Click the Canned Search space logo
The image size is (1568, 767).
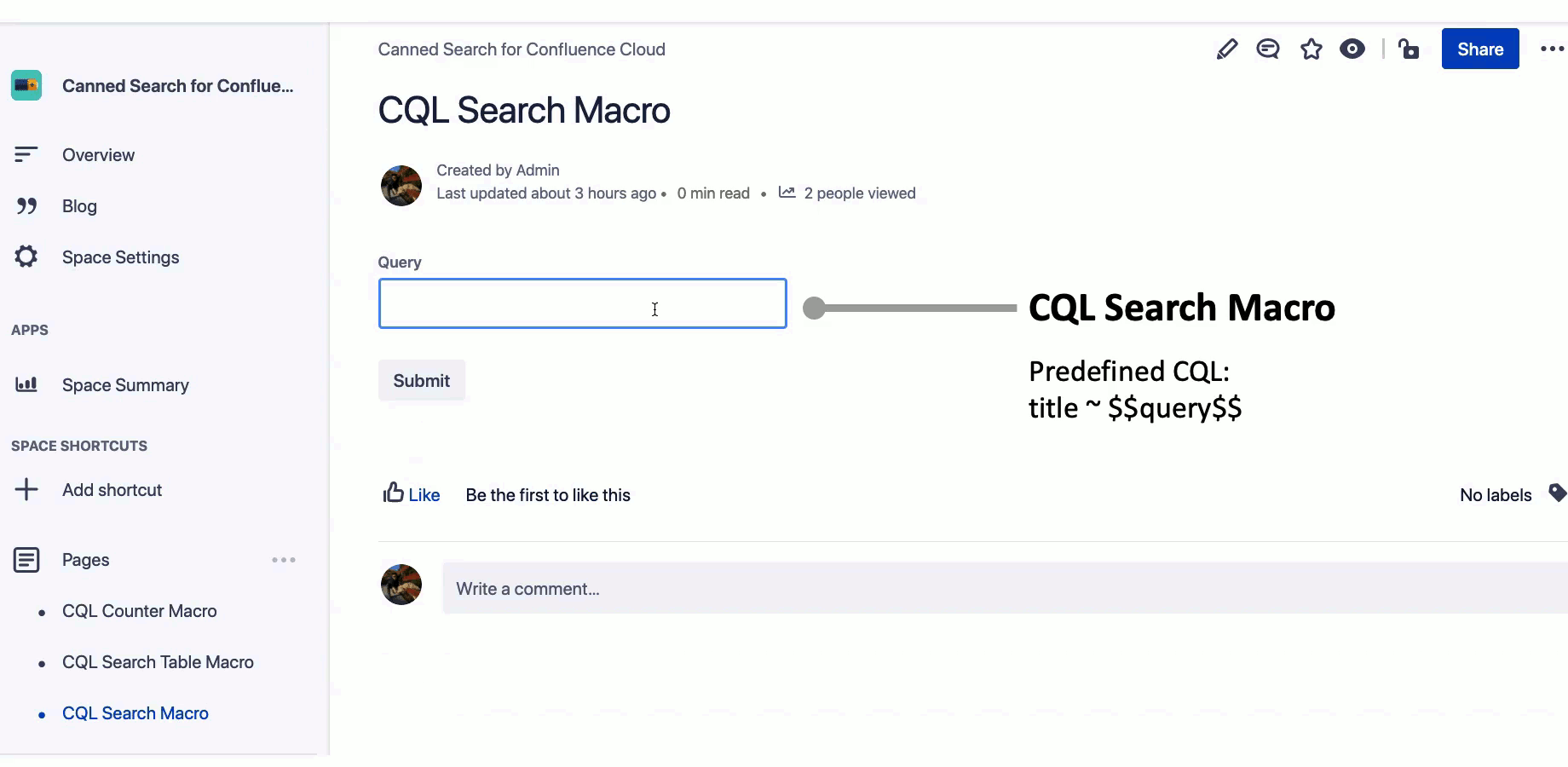[26, 85]
